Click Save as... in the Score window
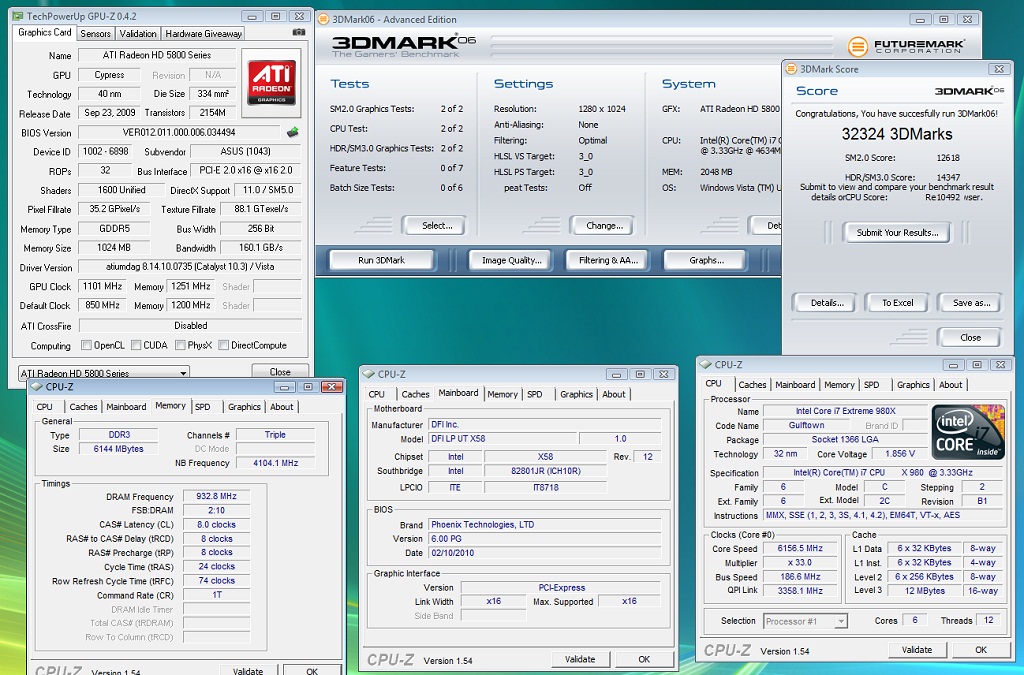The image size is (1024, 675). tap(970, 302)
